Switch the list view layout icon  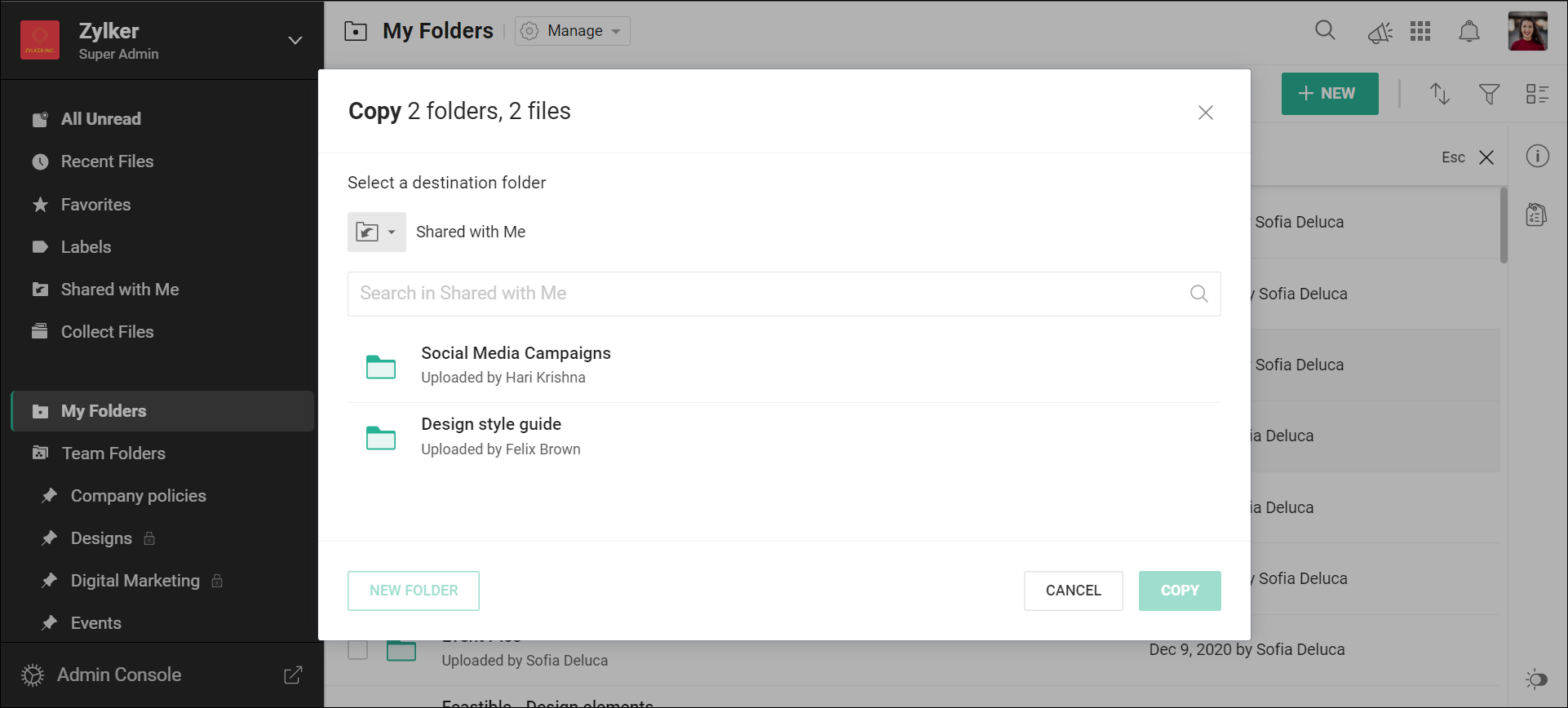(1537, 95)
